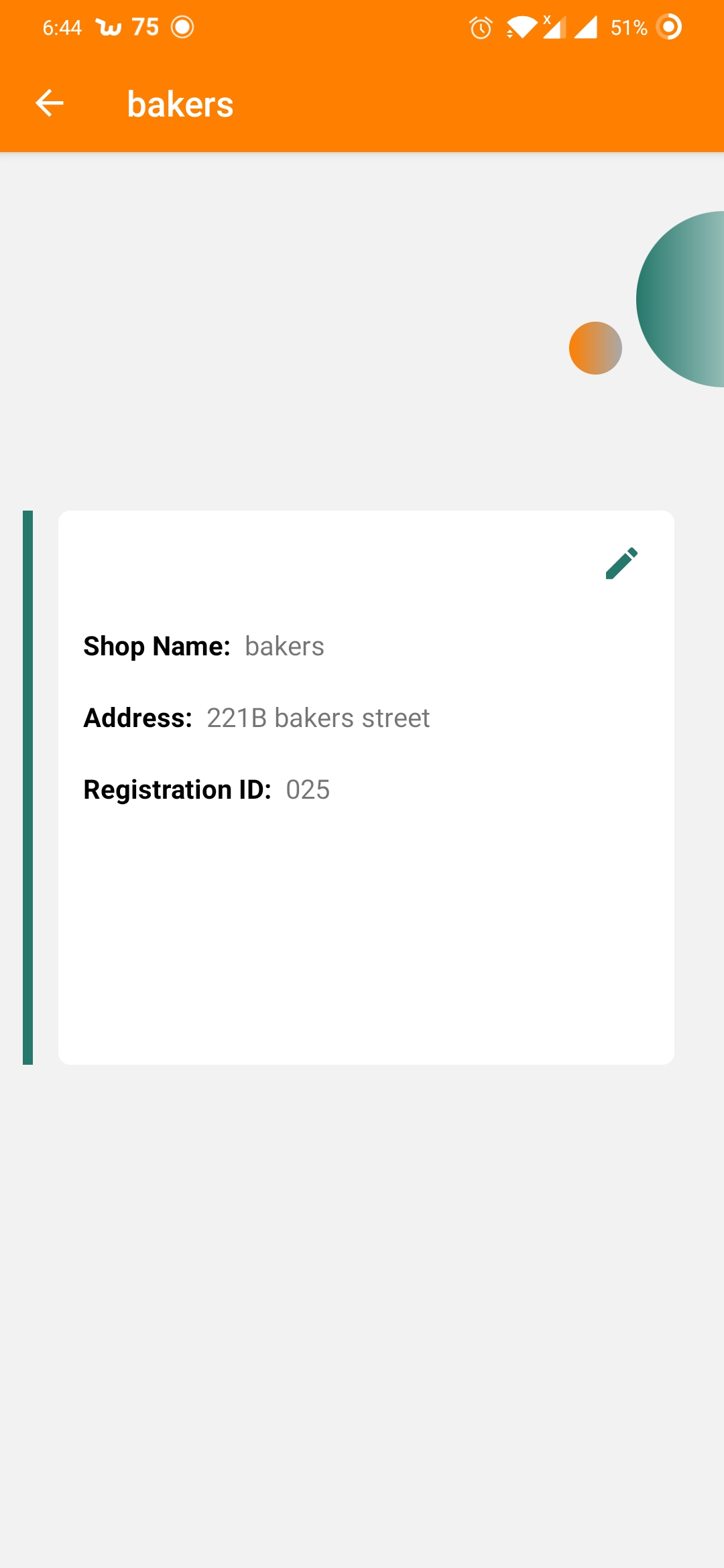
Task: Tap the Wi-Fi signal status icon
Action: pyautogui.click(x=521, y=27)
